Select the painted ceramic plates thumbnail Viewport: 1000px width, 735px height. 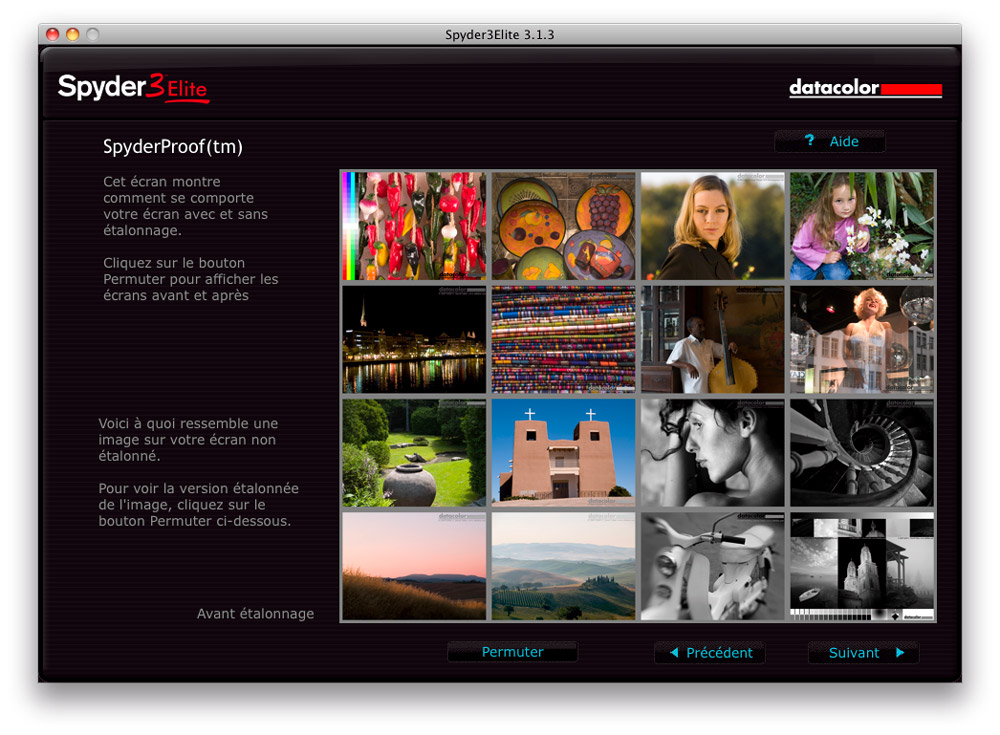564,226
